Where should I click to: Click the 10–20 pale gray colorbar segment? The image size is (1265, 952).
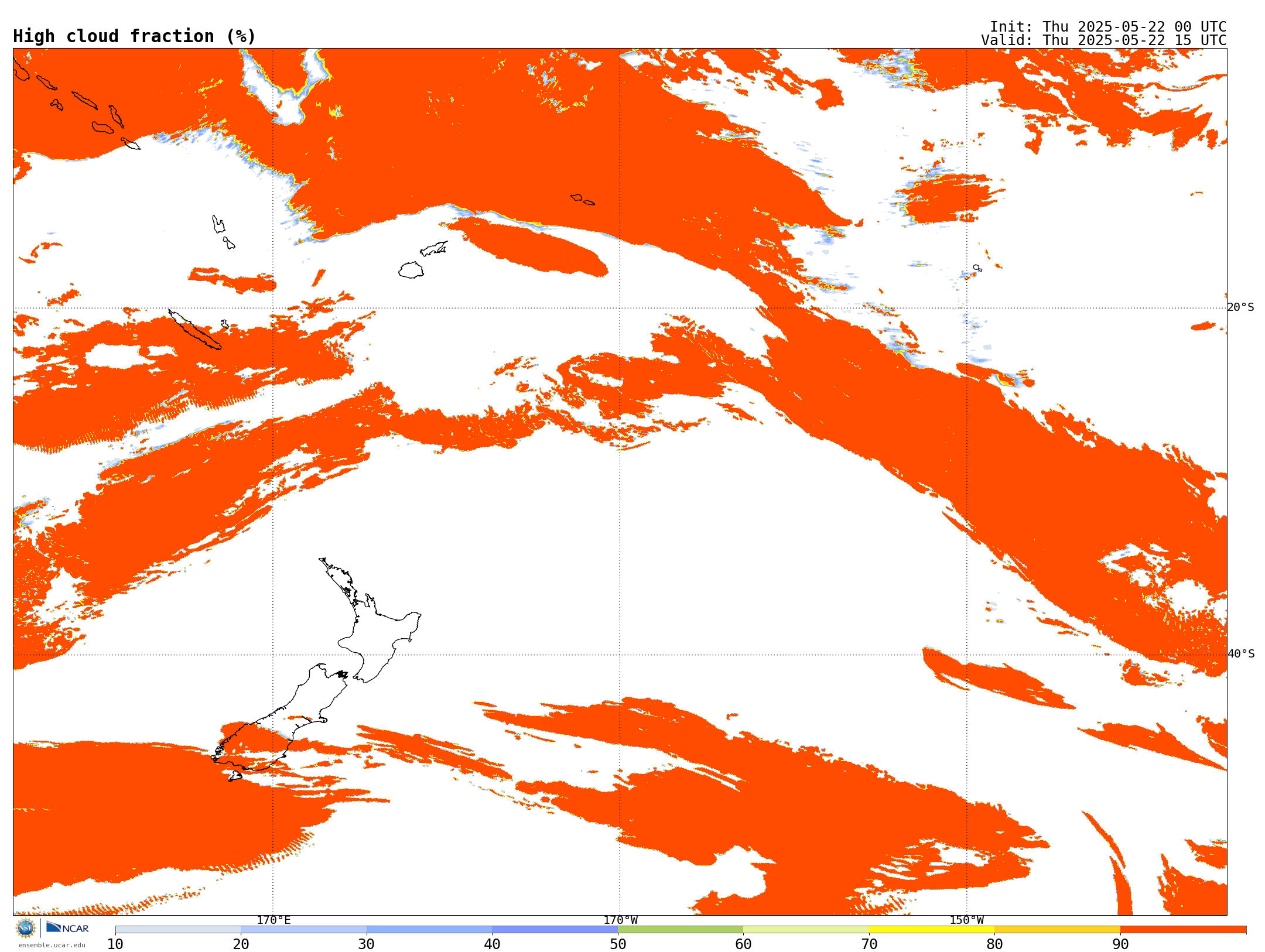(178, 930)
